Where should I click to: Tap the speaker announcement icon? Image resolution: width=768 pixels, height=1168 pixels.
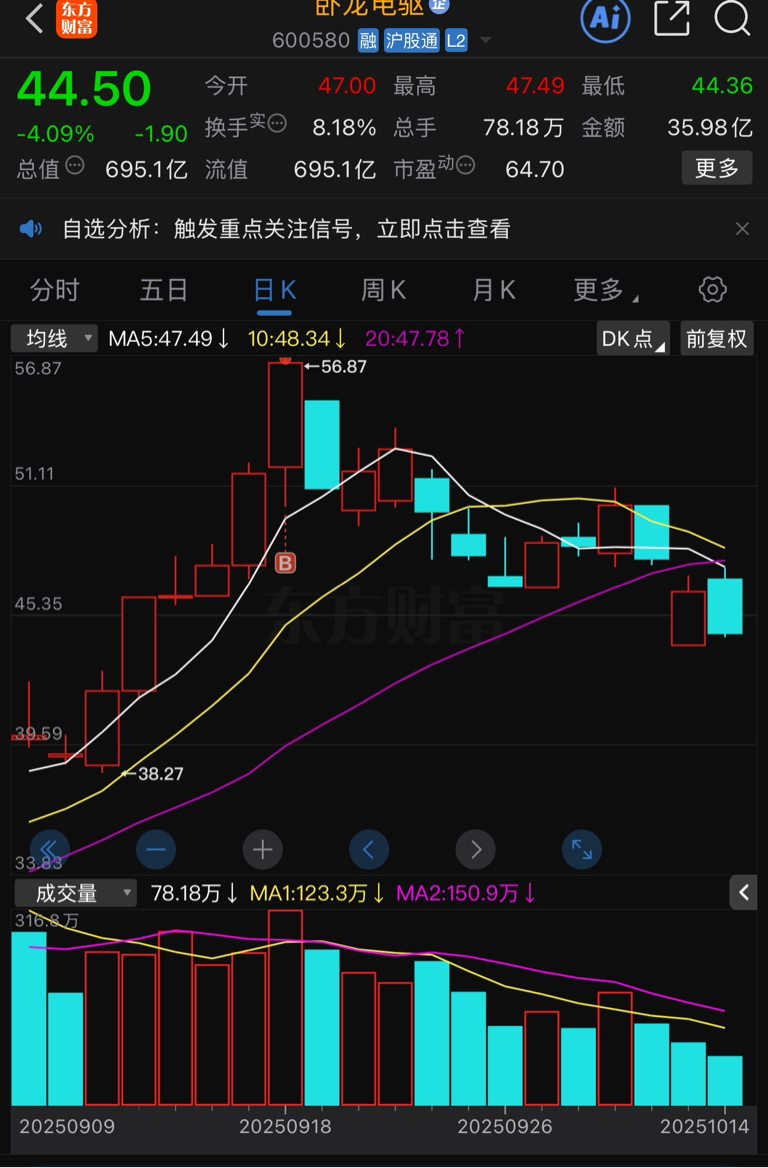click(x=31, y=229)
